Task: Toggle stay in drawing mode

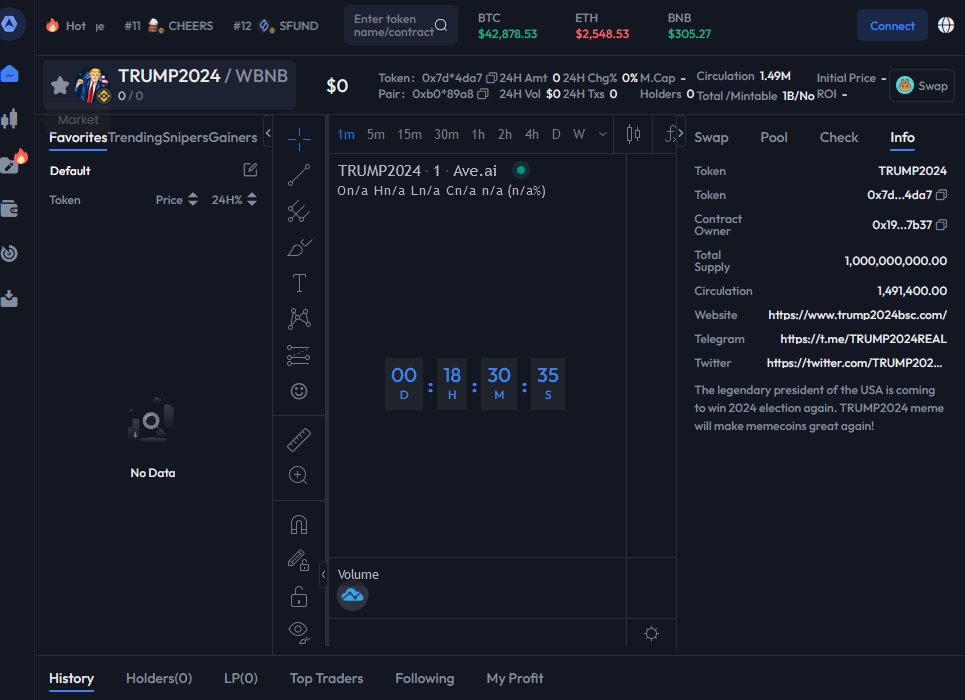Action: tap(298, 560)
